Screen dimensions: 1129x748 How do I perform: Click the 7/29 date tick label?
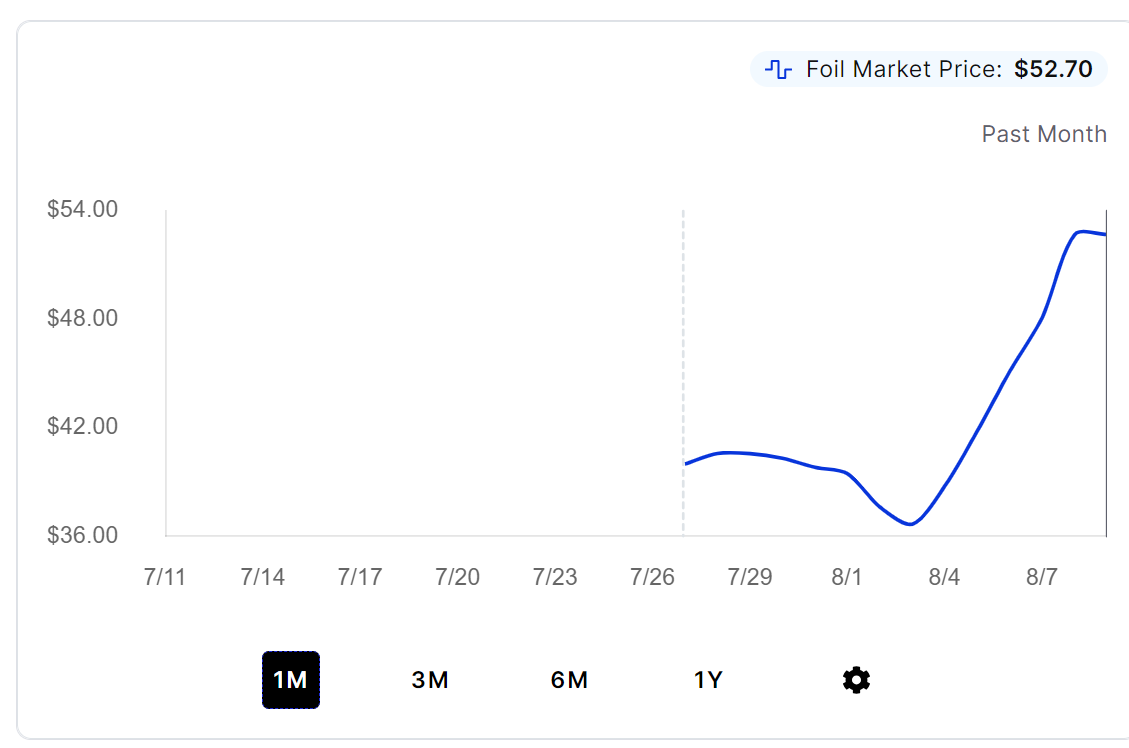750,577
